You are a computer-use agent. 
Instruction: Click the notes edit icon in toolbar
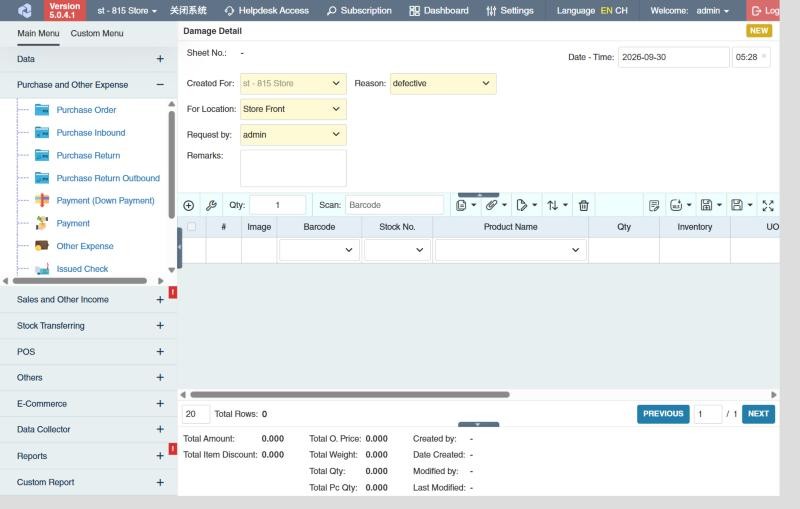click(654, 205)
